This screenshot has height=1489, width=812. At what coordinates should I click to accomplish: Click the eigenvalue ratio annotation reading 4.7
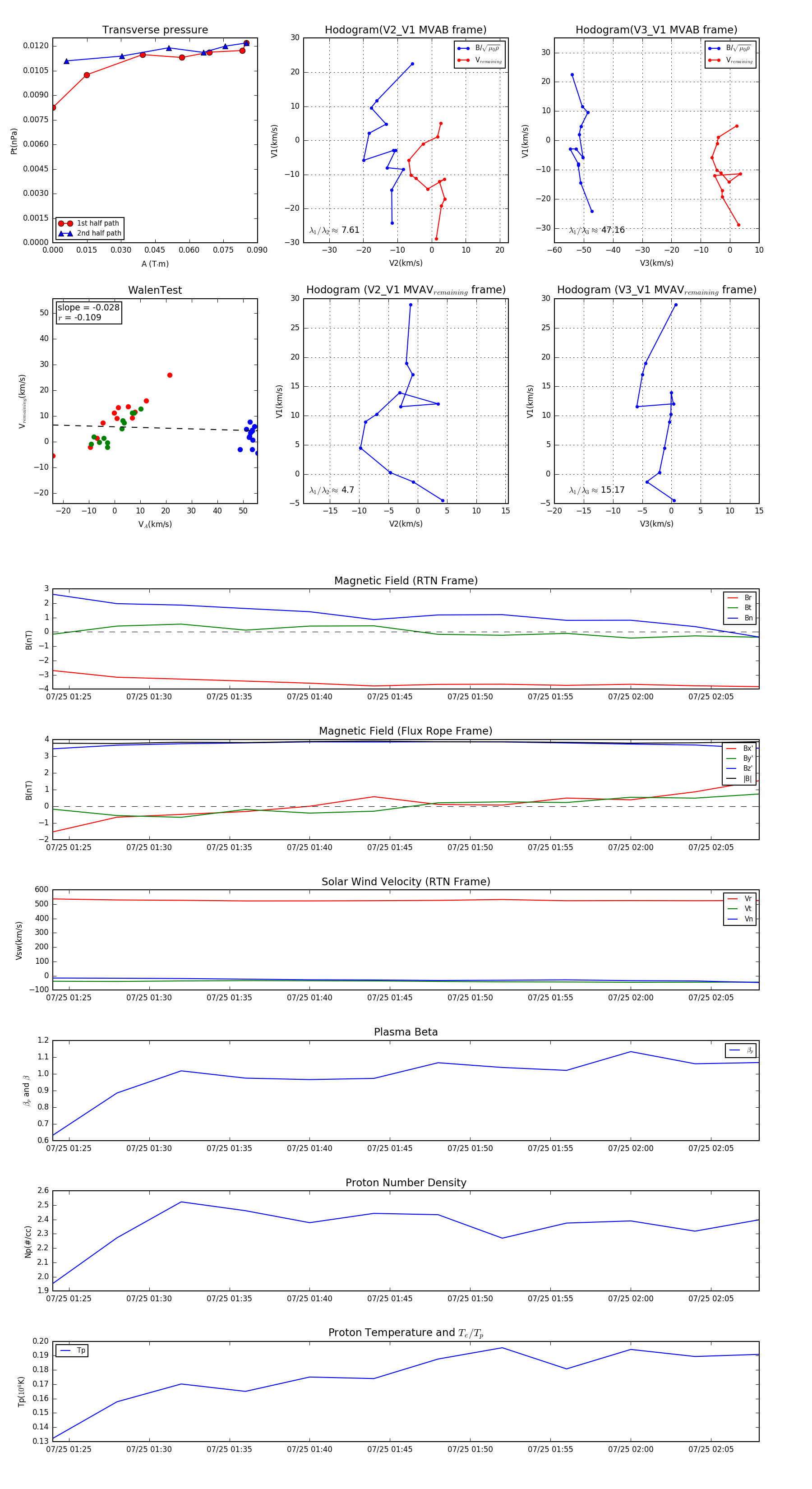tap(332, 490)
